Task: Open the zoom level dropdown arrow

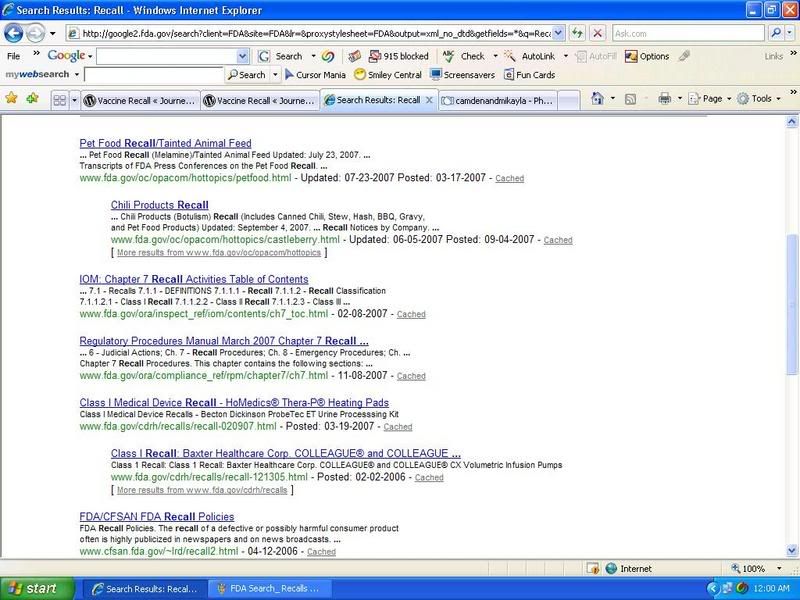Action: (x=779, y=568)
